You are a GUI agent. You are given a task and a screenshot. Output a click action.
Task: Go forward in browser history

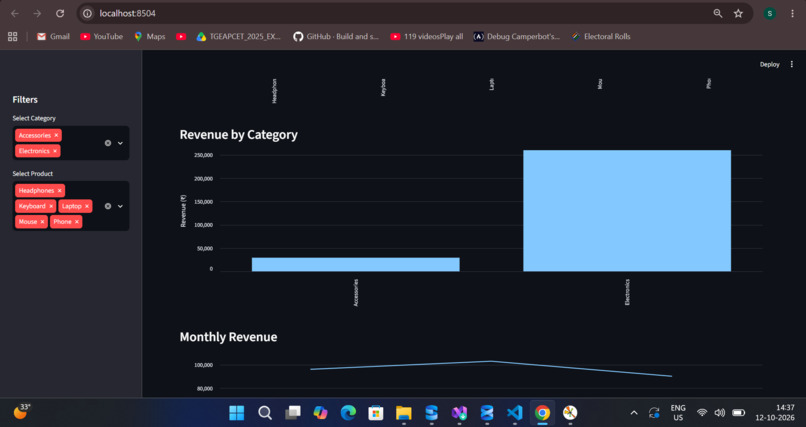[x=37, y=13]
